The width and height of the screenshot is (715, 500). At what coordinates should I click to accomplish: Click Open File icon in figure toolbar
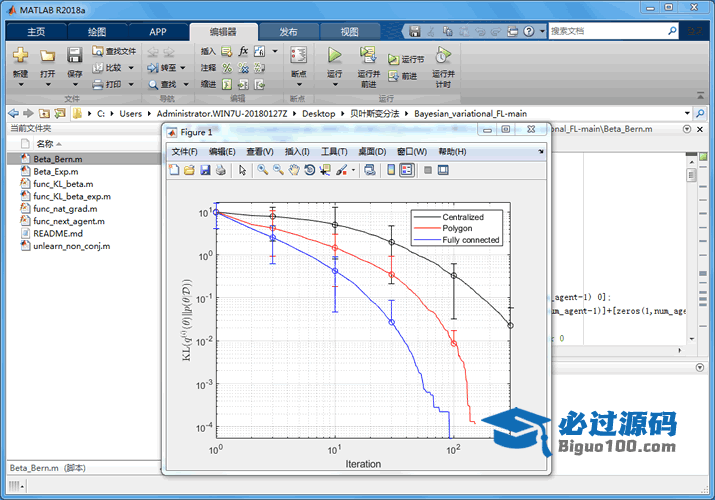click(189, 170)
